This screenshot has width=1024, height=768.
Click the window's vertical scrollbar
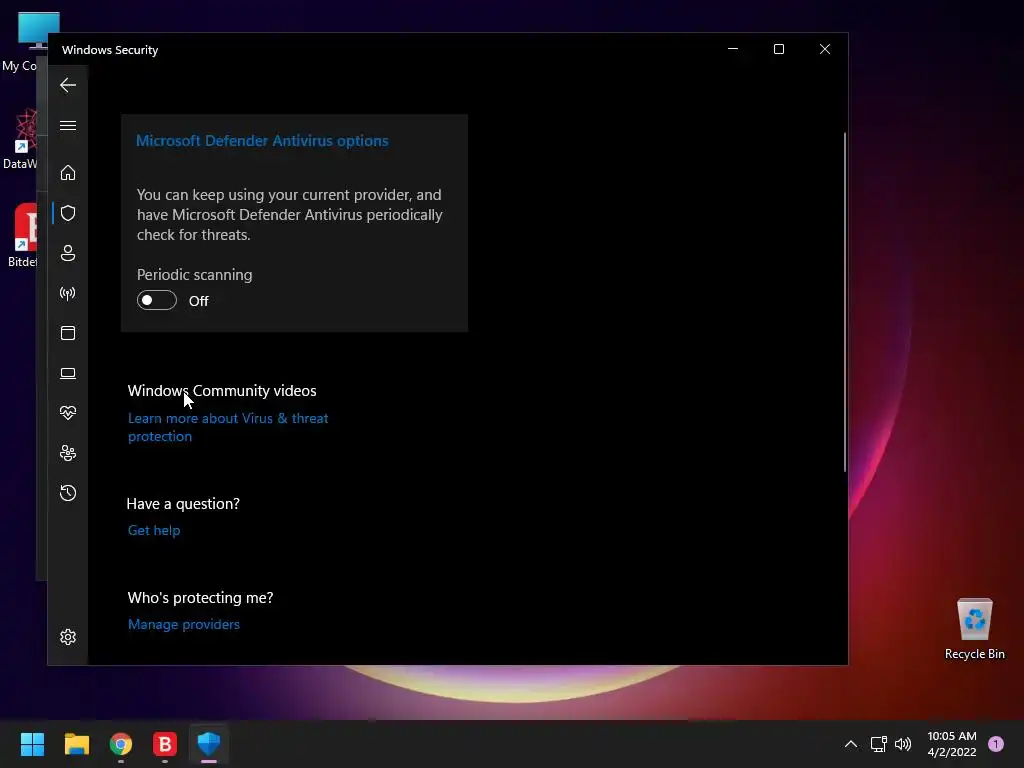click(844, 302)
